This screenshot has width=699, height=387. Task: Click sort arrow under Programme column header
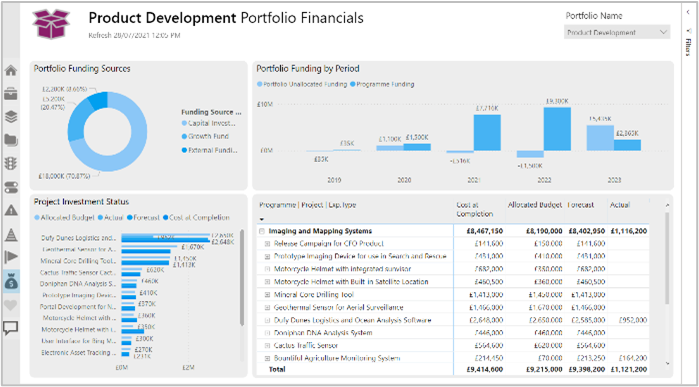(262, 219)
